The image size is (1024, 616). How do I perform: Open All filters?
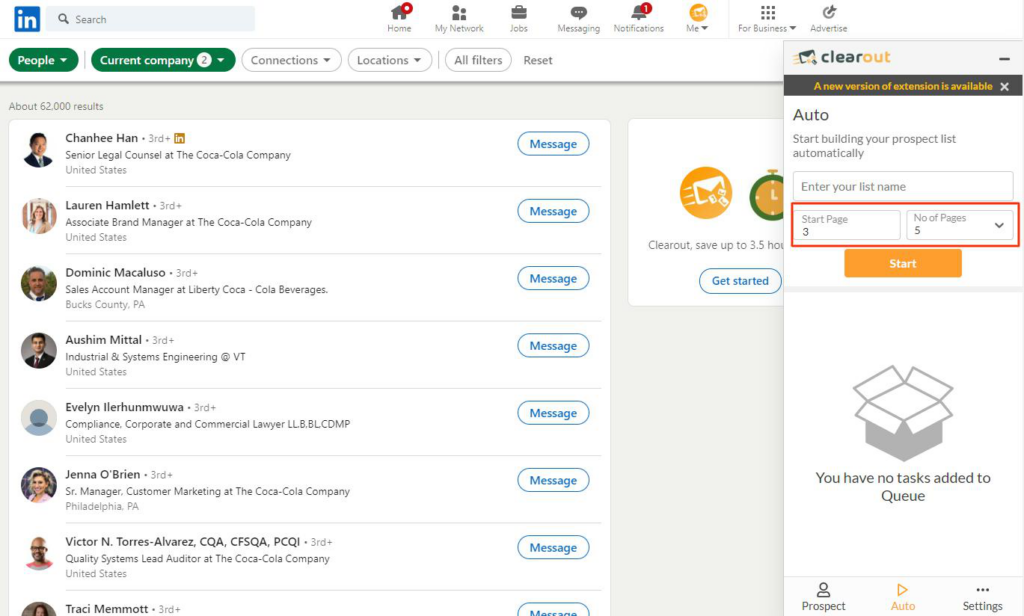[x=478, y=60]
